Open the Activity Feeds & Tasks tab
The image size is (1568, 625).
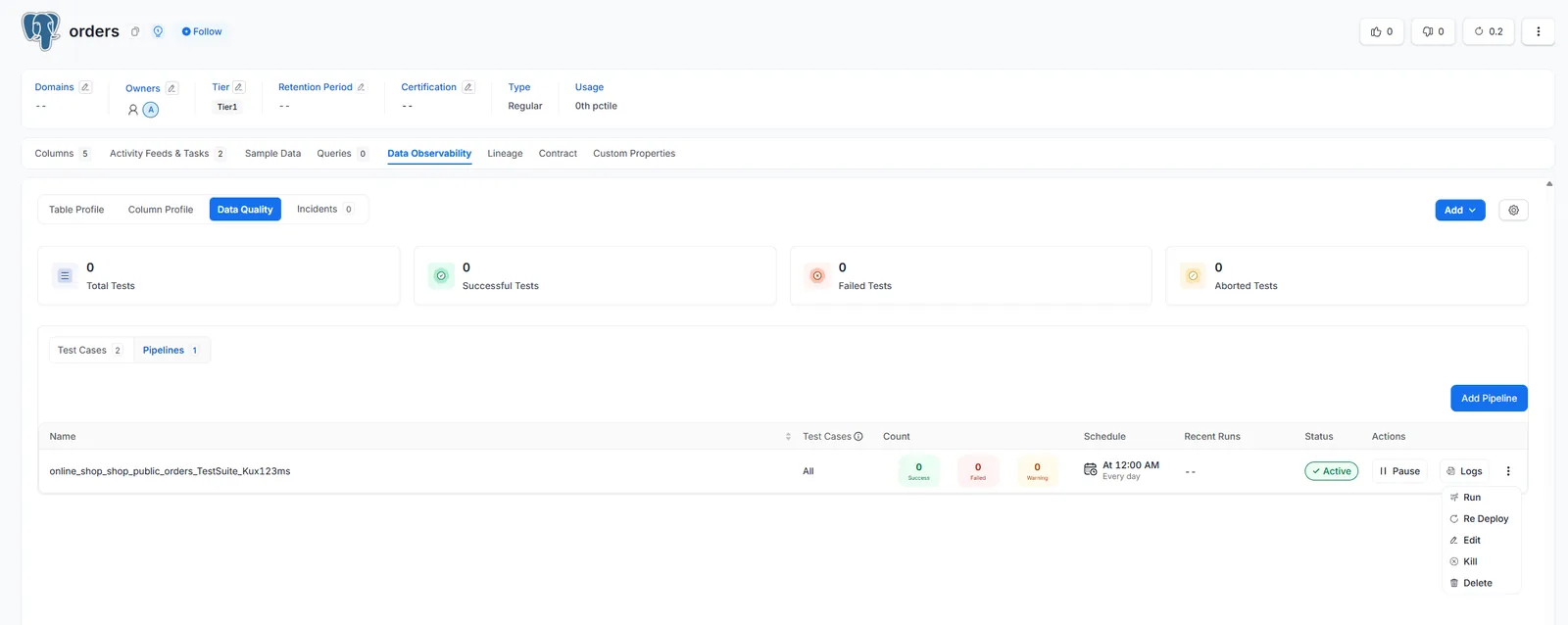(x=168, y=154)
